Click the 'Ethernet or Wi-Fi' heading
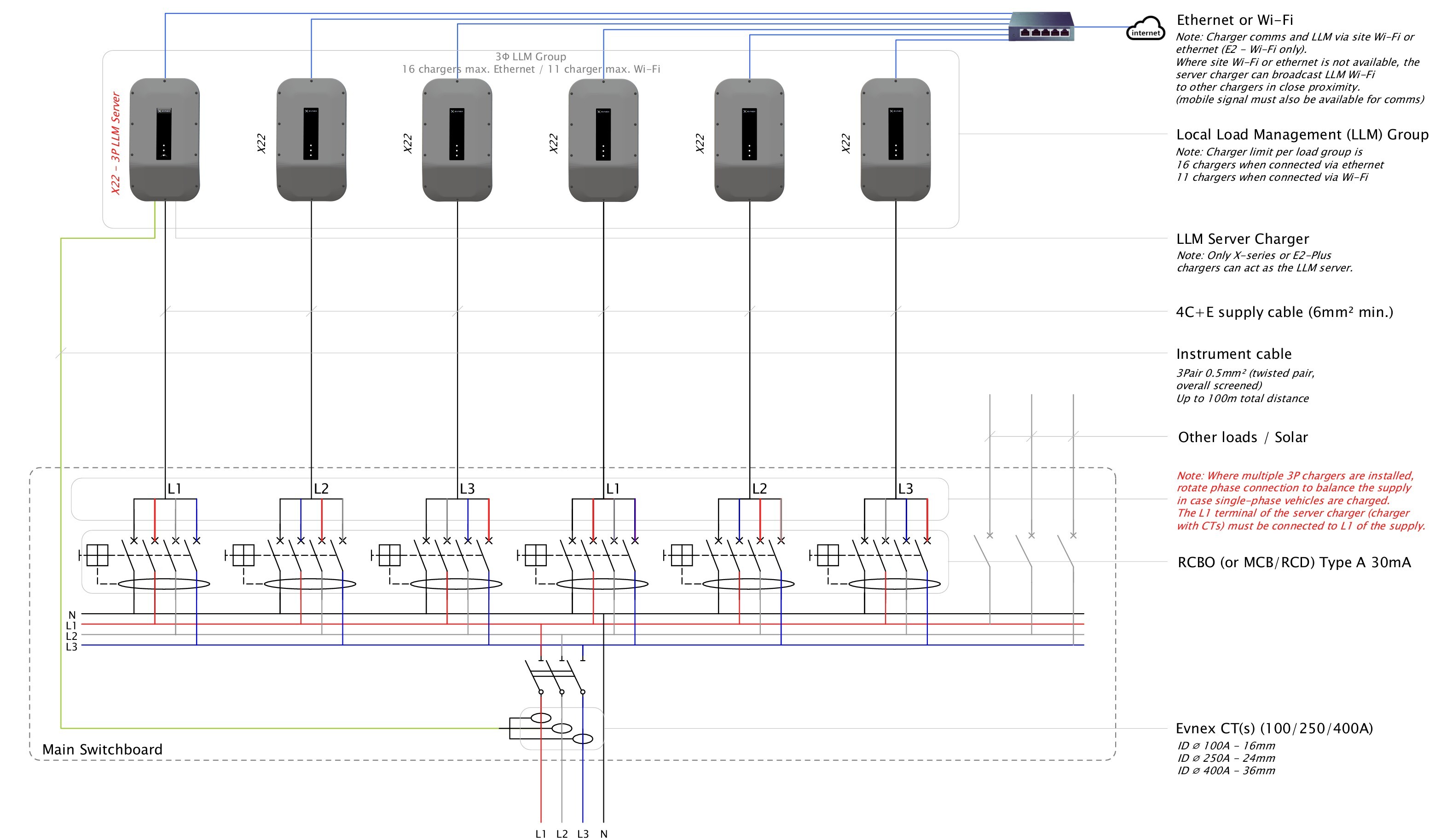This screenshot has width=1441, height=840. (1234, 20)
